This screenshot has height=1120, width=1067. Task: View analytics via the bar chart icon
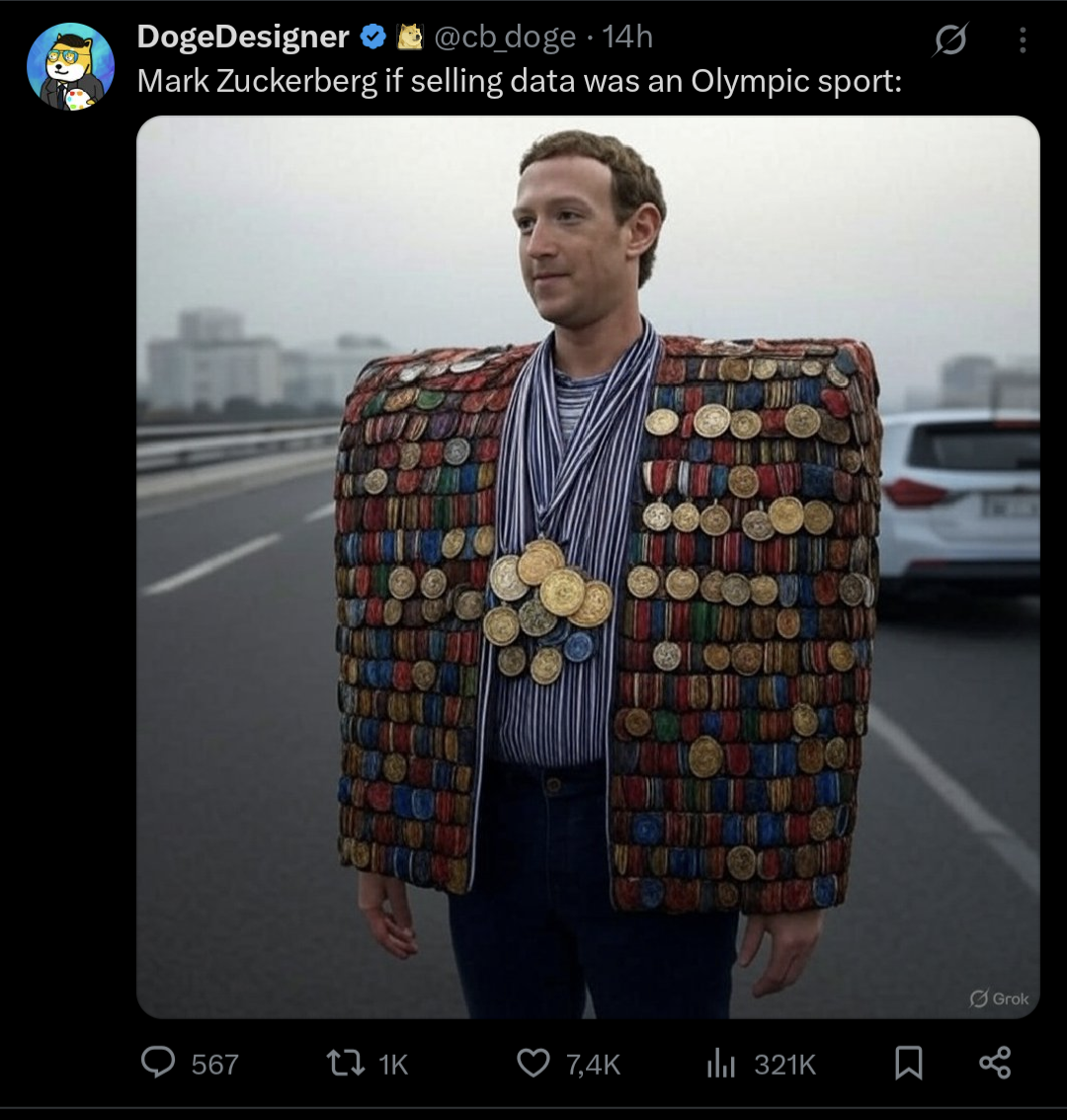pyautogui.click(x=721, y=1064)
